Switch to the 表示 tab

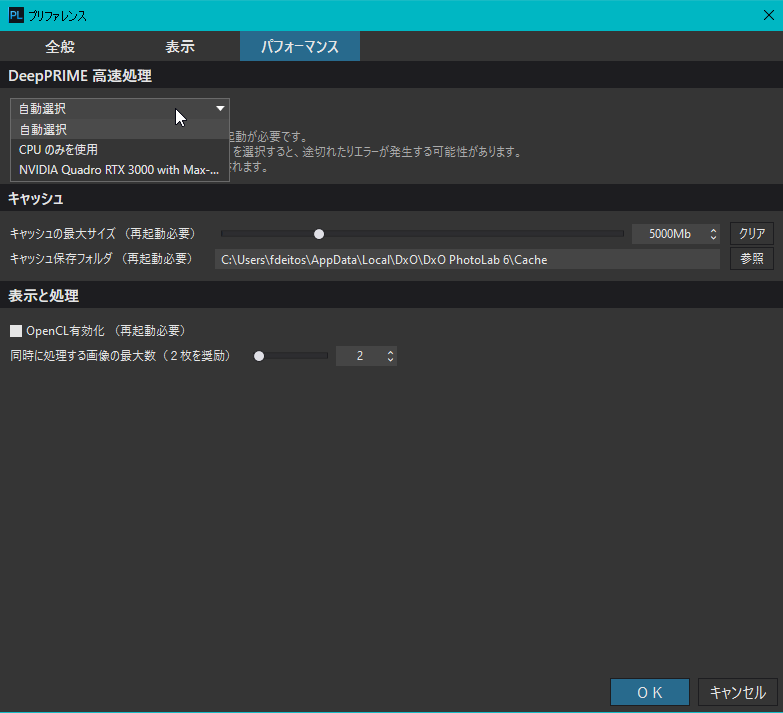click(x=180, y=46)
